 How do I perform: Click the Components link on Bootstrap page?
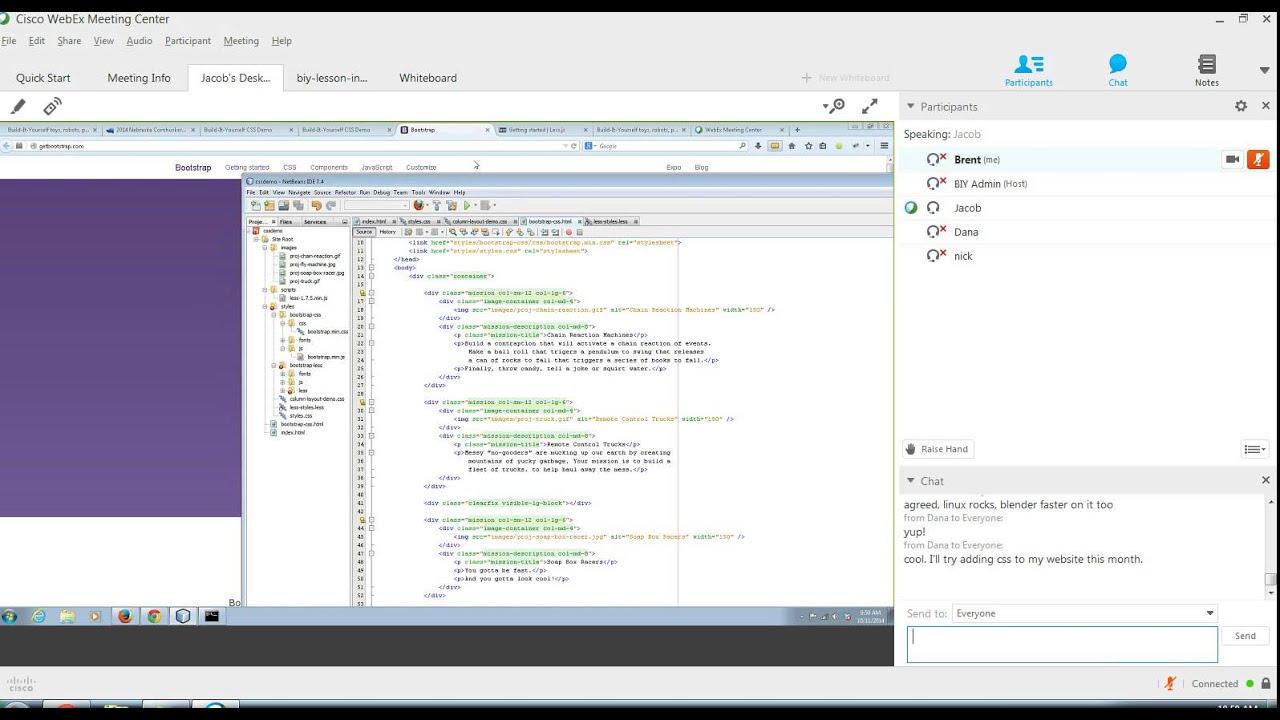[329, 167]
